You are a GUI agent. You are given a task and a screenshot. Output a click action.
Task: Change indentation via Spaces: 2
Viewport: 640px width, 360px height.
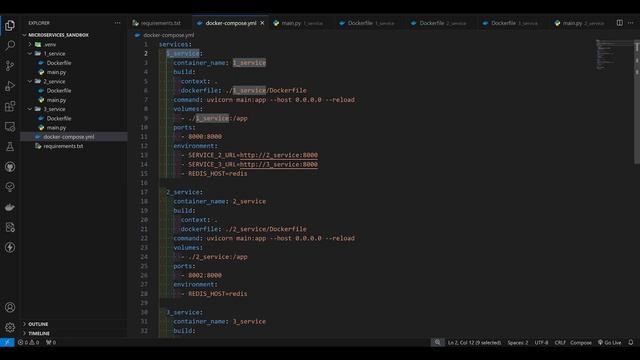(518, 342)
